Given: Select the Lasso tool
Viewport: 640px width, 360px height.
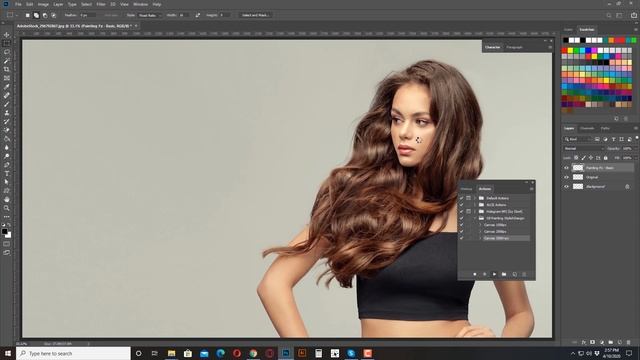Looking at the screenshot, I should 7,52.
